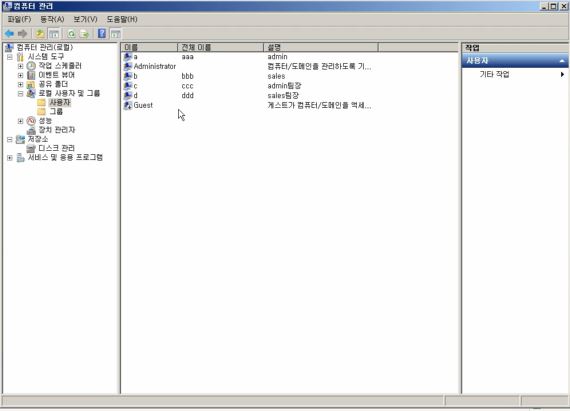Click the Back arrow toolbar icon
This screenshot has width=570, height=411.
(9, 34)
